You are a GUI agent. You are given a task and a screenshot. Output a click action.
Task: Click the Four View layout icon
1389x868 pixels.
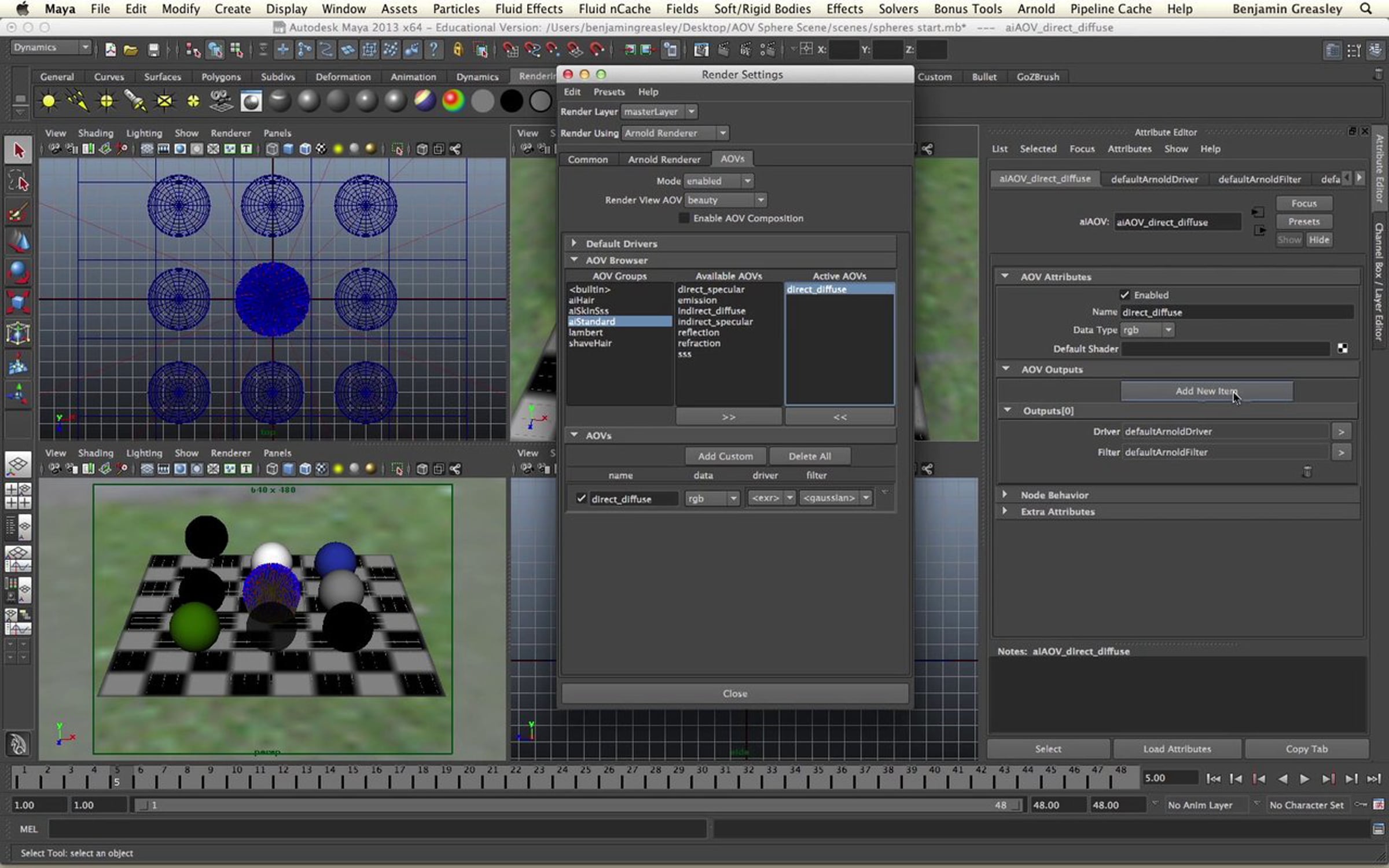point(18,496)
